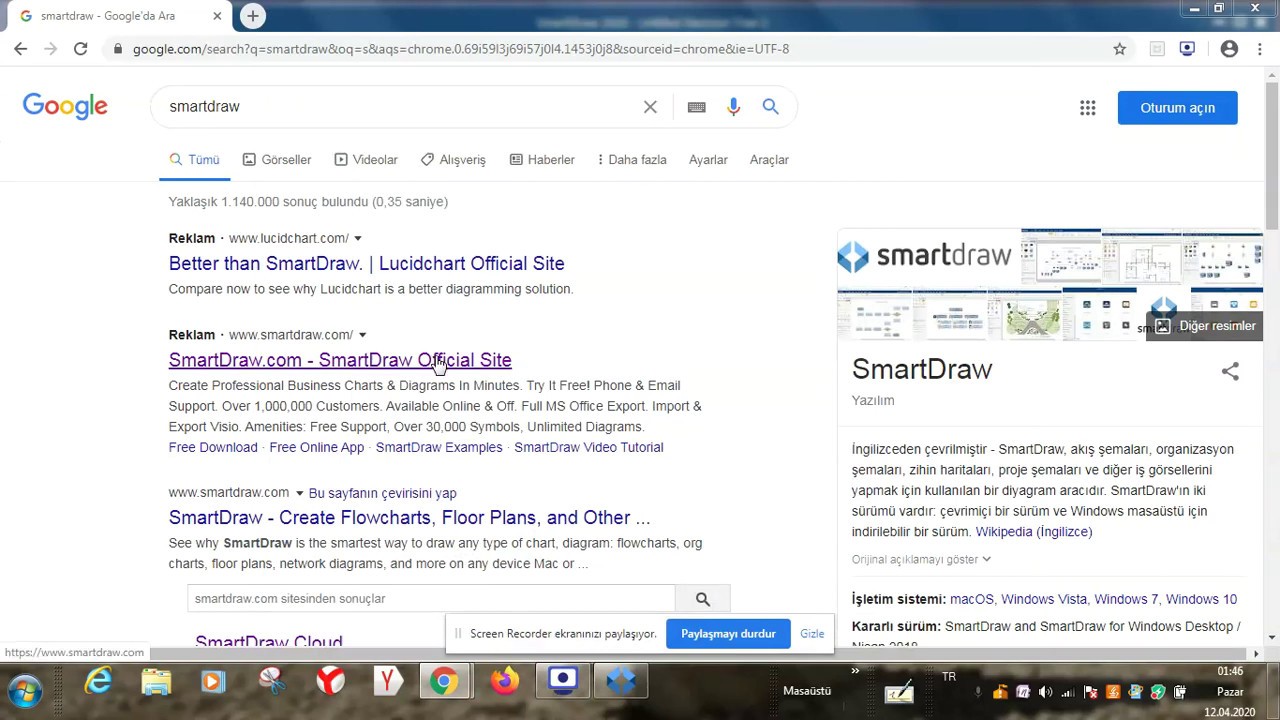The image size is (1280, 720).
Task: Click the address bar URL
Action: point(461,49)
